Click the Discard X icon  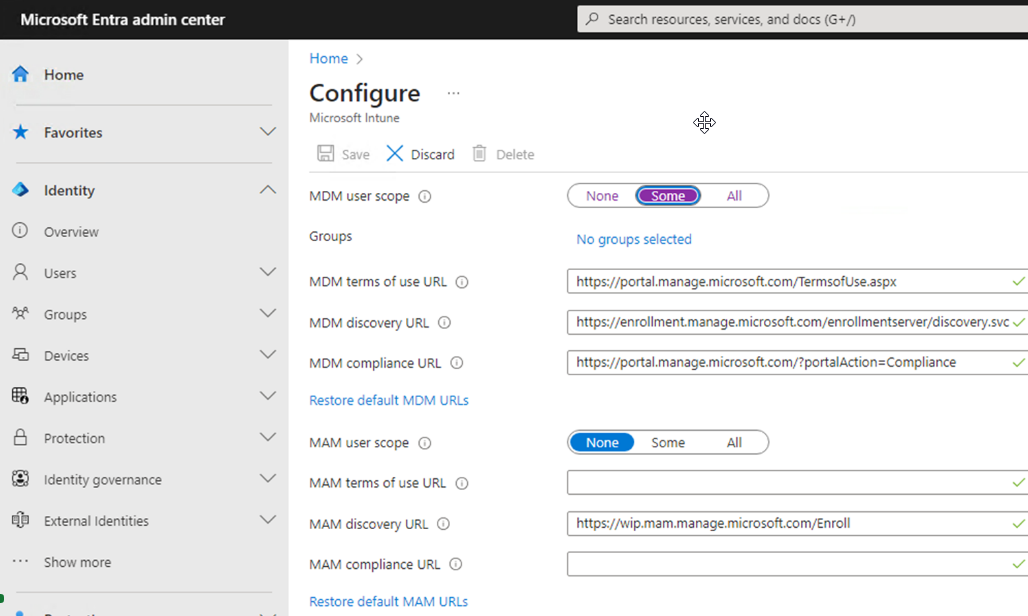[395, 154]
